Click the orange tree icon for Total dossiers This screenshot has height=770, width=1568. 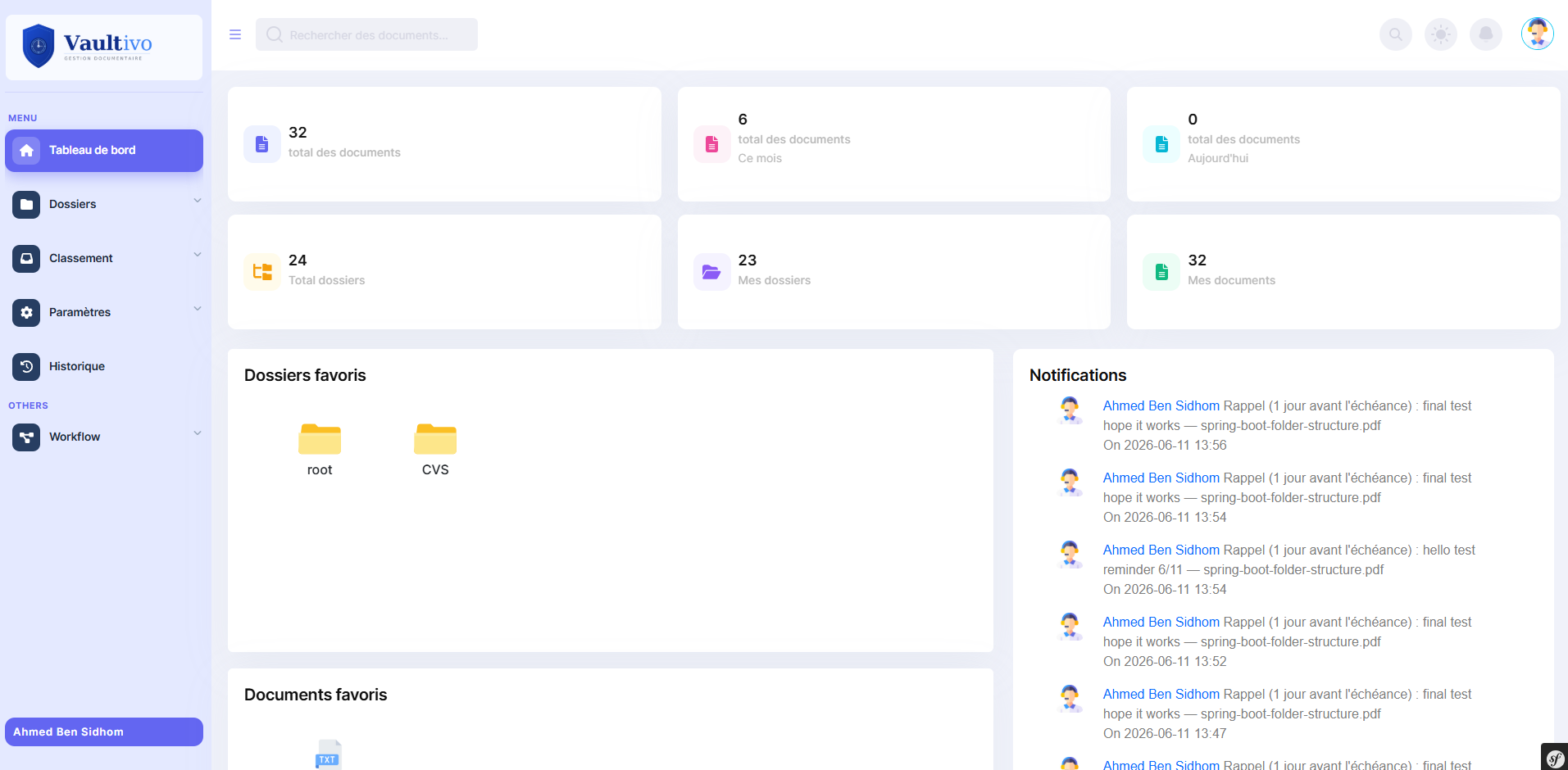(x=262, y=272)
